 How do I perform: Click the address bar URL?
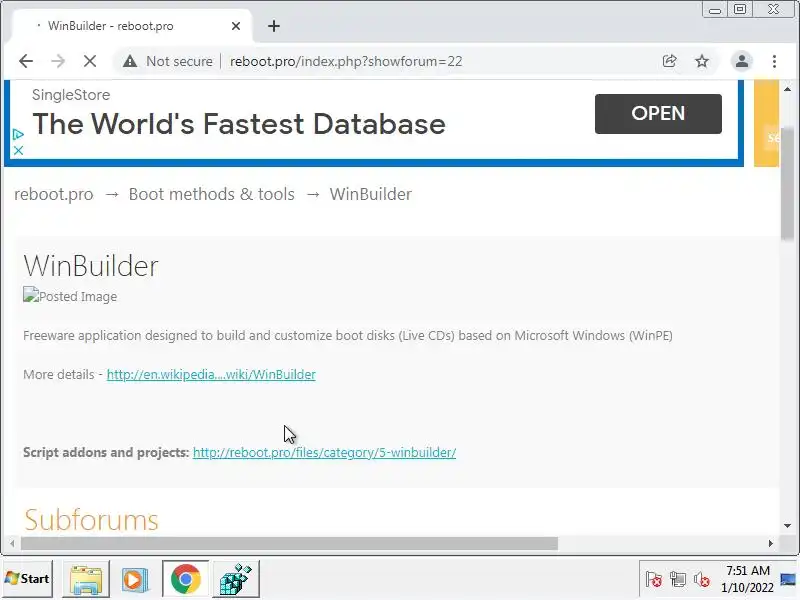pos(346,61)
